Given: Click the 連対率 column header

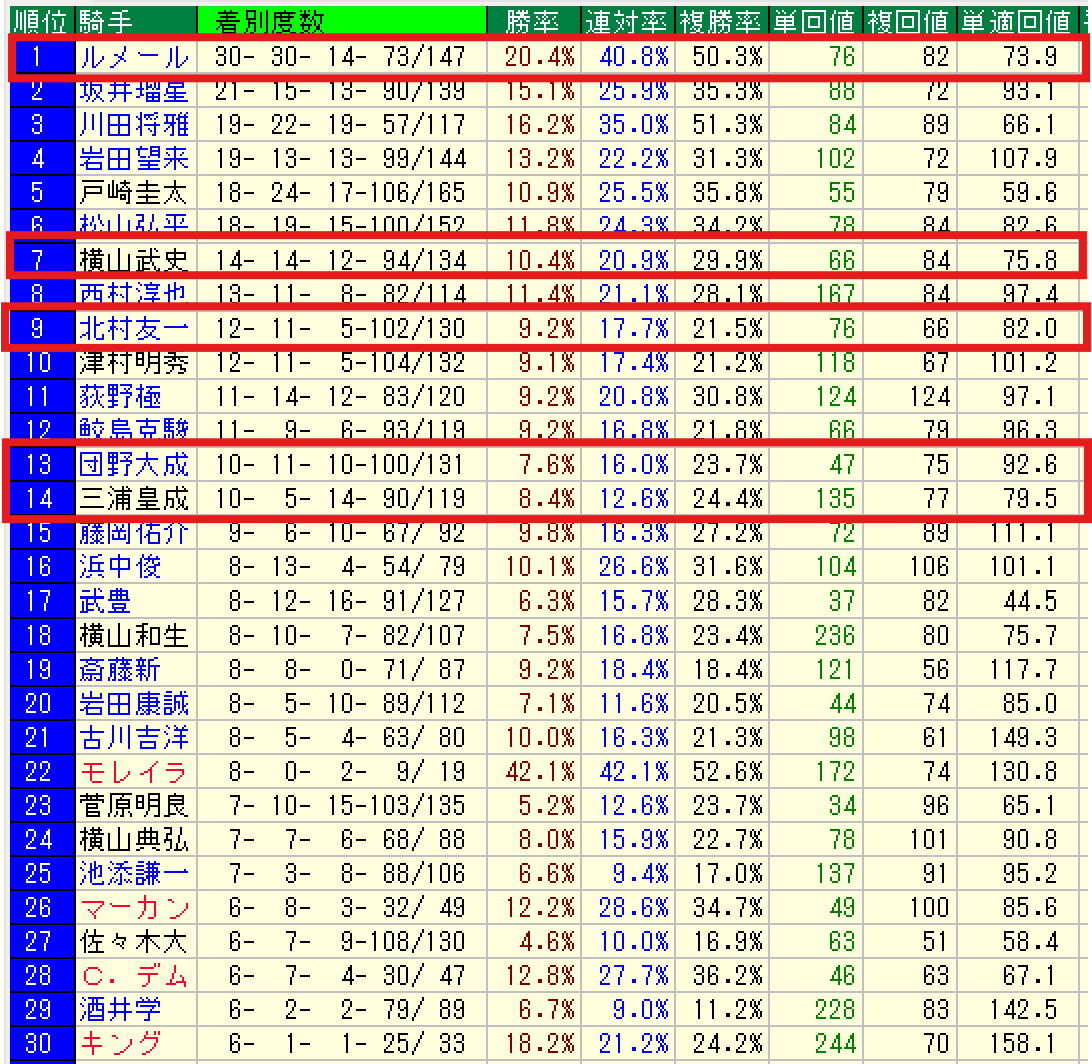Looking at the screenshot, I should pos(627,20).
